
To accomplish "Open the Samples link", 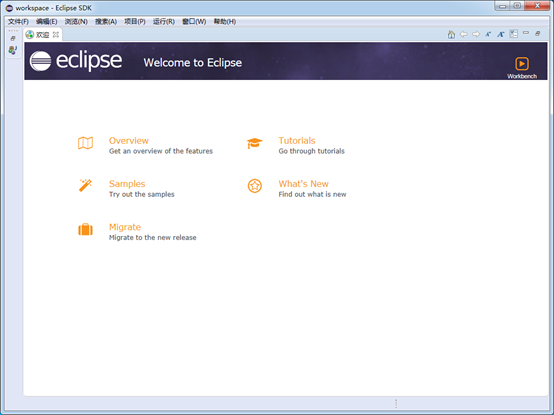I will pyautogui.click(x=127, y=184).
